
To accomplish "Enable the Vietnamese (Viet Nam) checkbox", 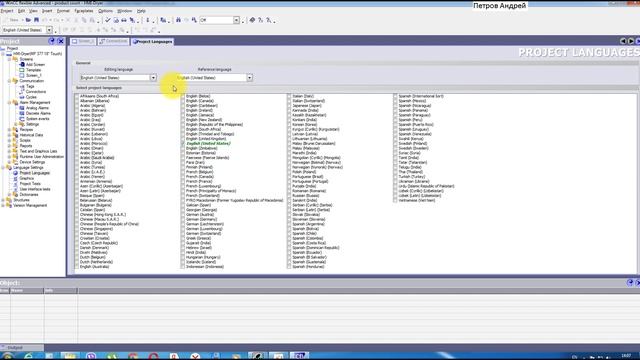I will tap(395, 200).
